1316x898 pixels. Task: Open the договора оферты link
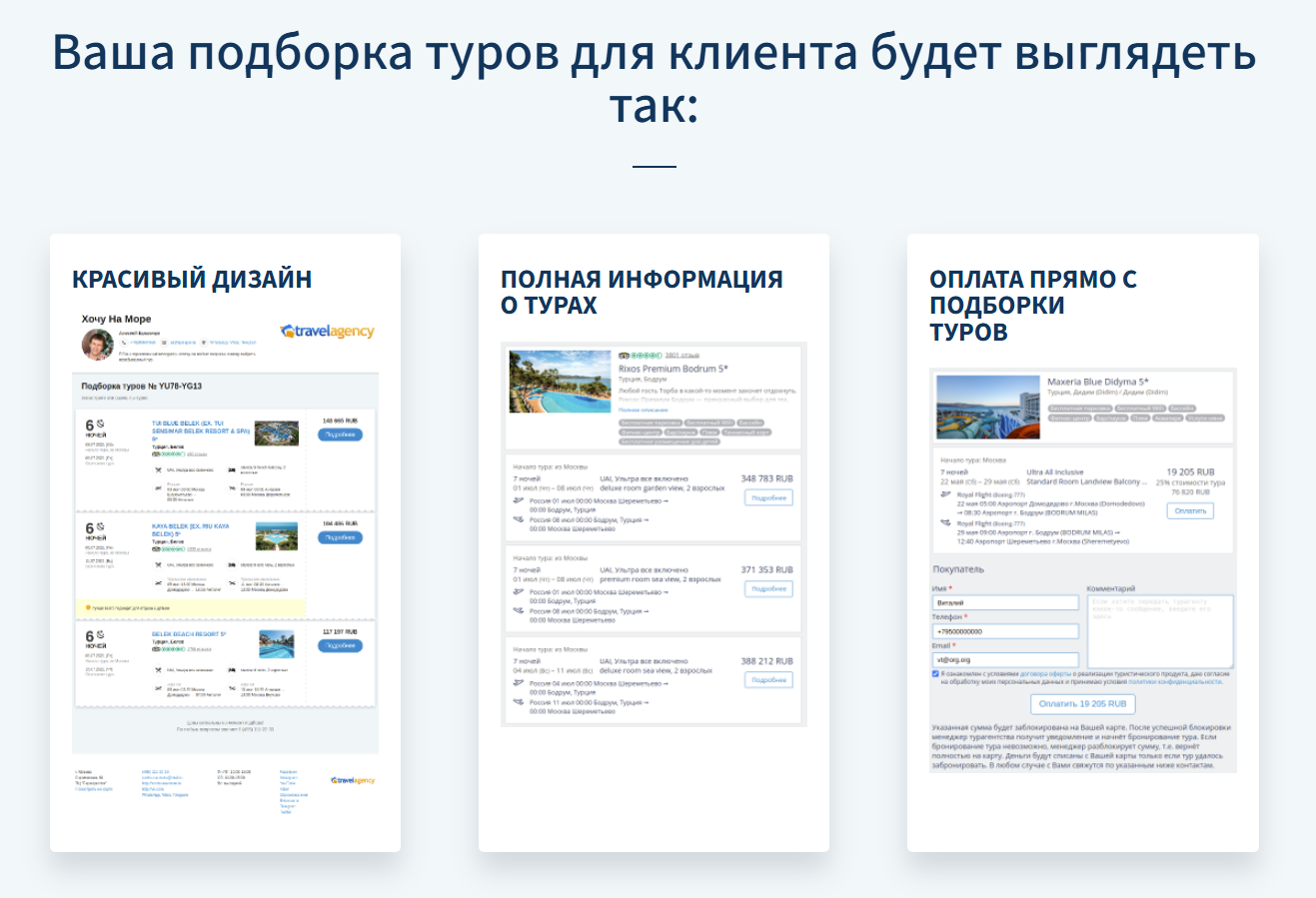1044,674
